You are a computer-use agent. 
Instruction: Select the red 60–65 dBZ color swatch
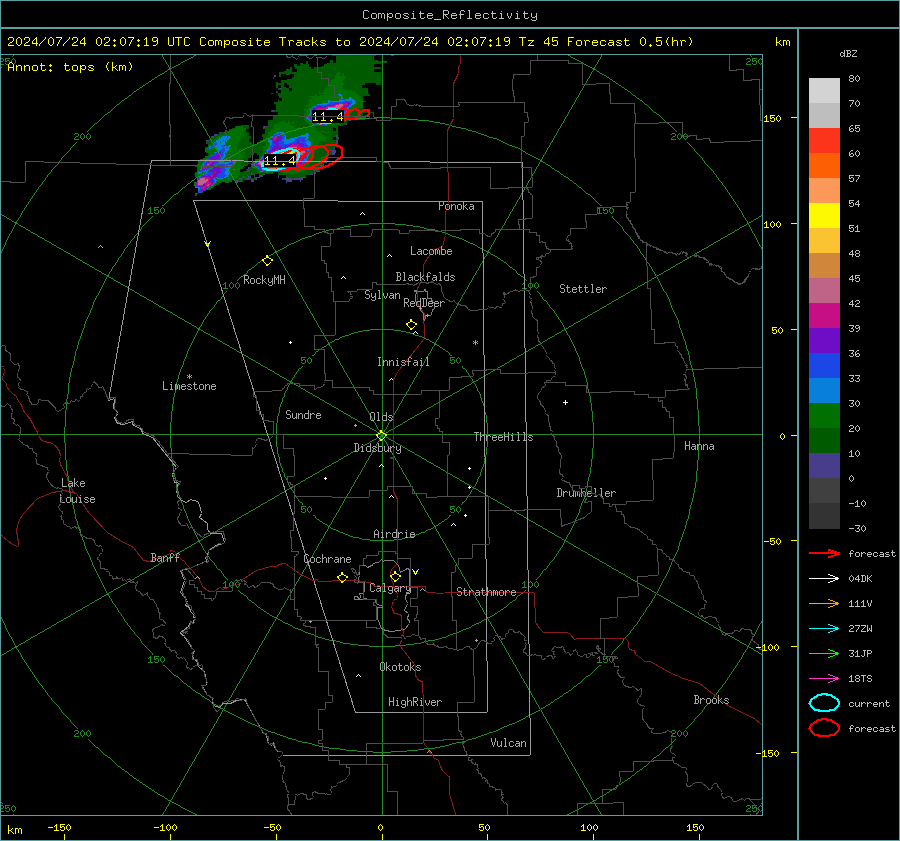coord(824,141)
